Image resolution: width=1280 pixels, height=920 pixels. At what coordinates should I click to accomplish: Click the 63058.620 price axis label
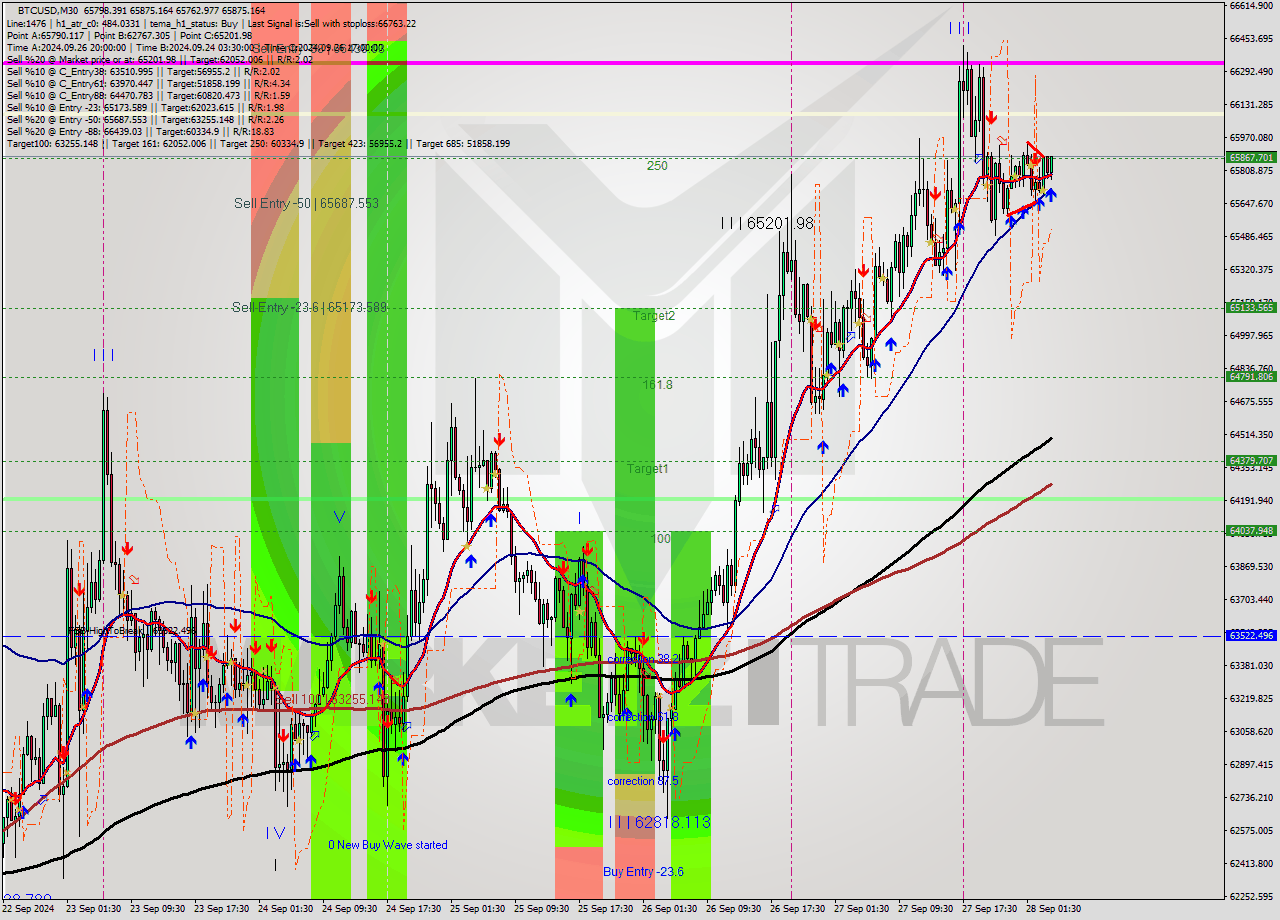(1251, 731)
